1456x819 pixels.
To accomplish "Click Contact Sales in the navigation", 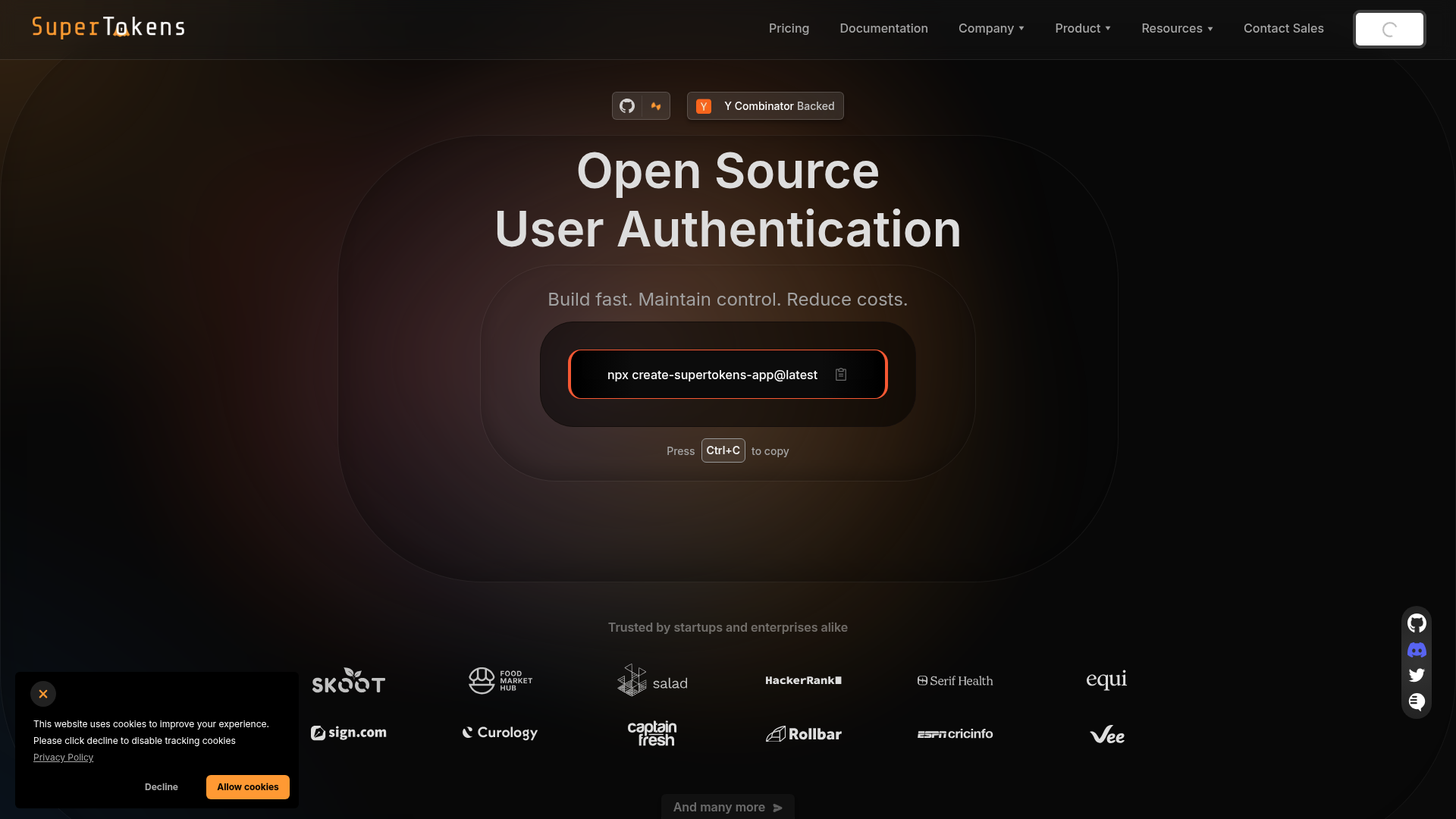I will tap(1283, 28).
